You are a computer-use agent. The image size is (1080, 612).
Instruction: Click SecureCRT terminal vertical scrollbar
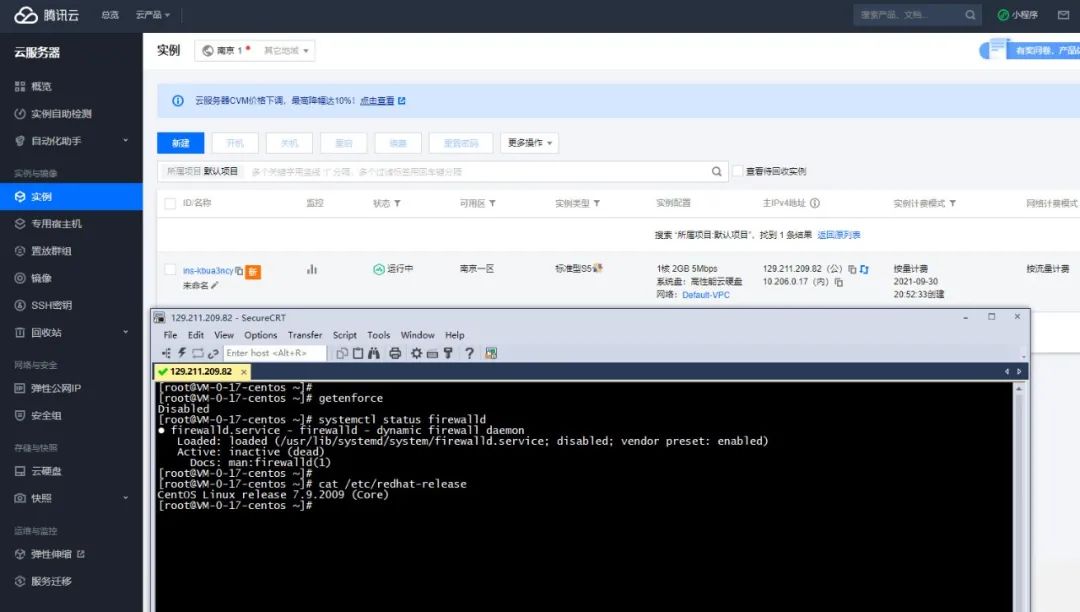1019,496
